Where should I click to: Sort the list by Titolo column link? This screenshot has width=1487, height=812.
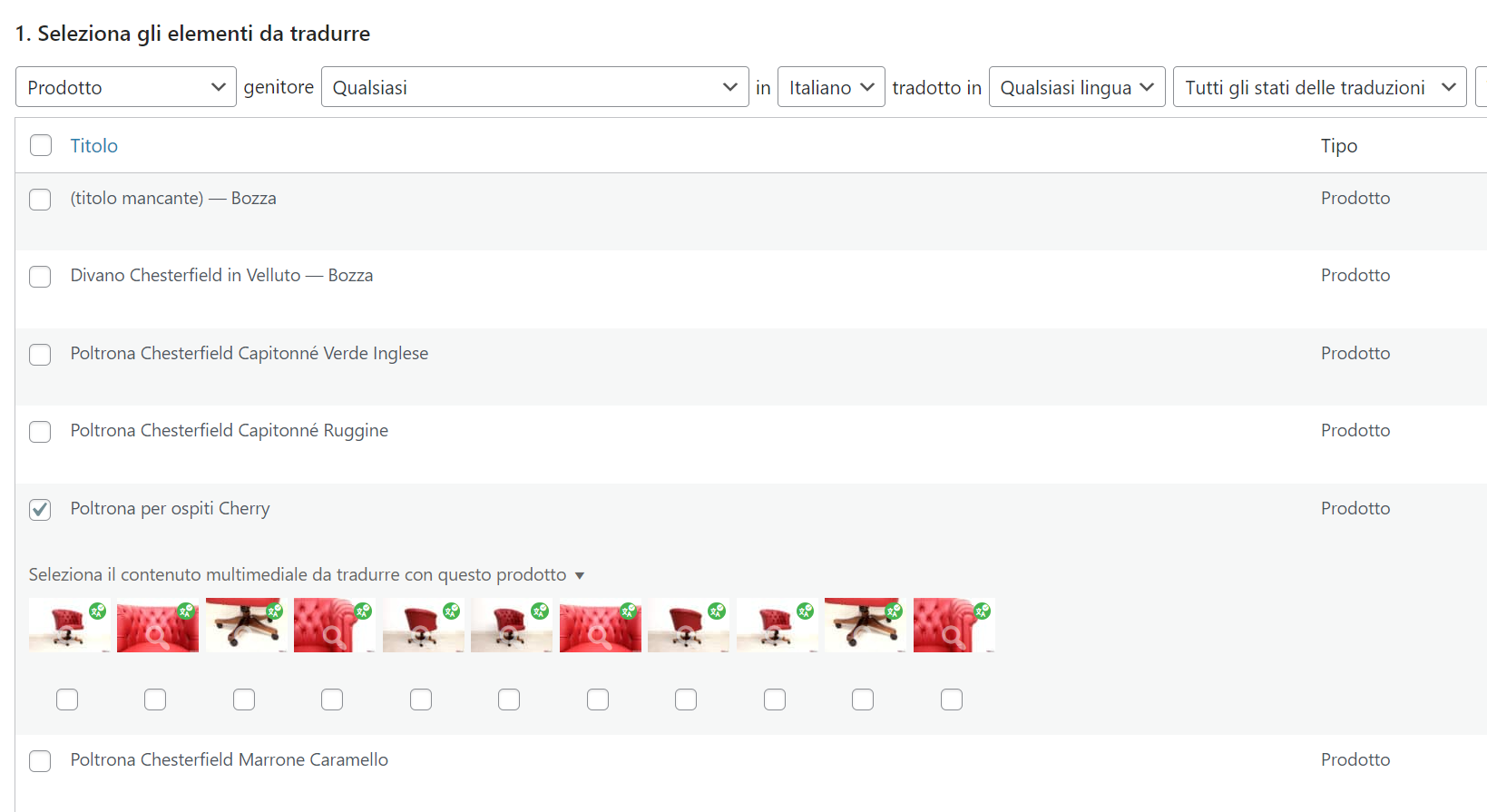94,145
